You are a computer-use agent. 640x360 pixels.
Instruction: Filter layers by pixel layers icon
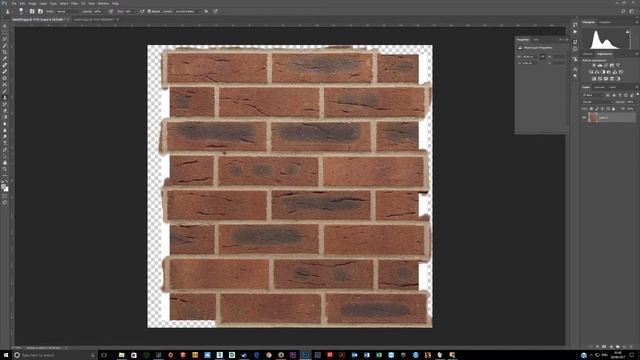[607, 95]
